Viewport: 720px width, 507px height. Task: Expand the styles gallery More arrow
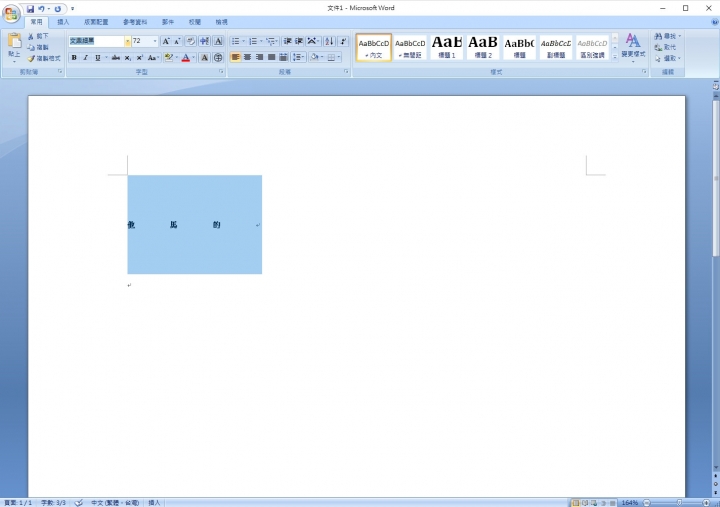(615, 56)
